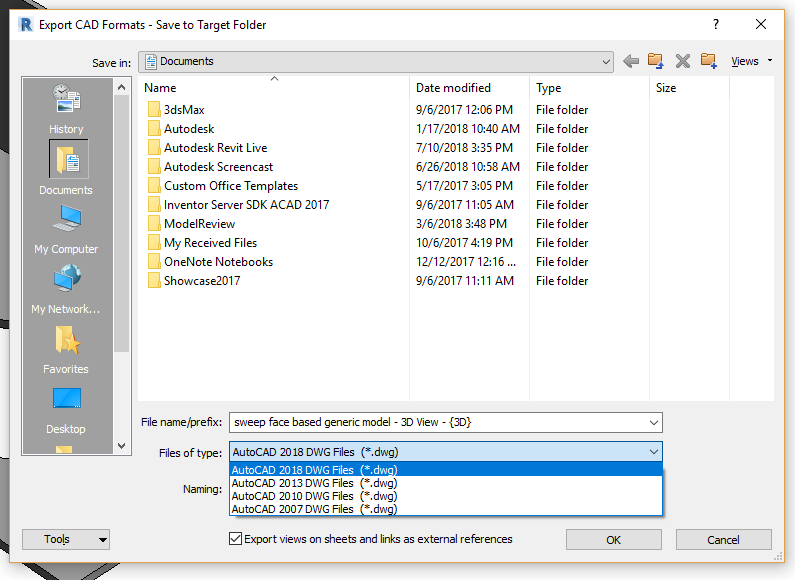Click the Cancel button

(x=724, y=539)
